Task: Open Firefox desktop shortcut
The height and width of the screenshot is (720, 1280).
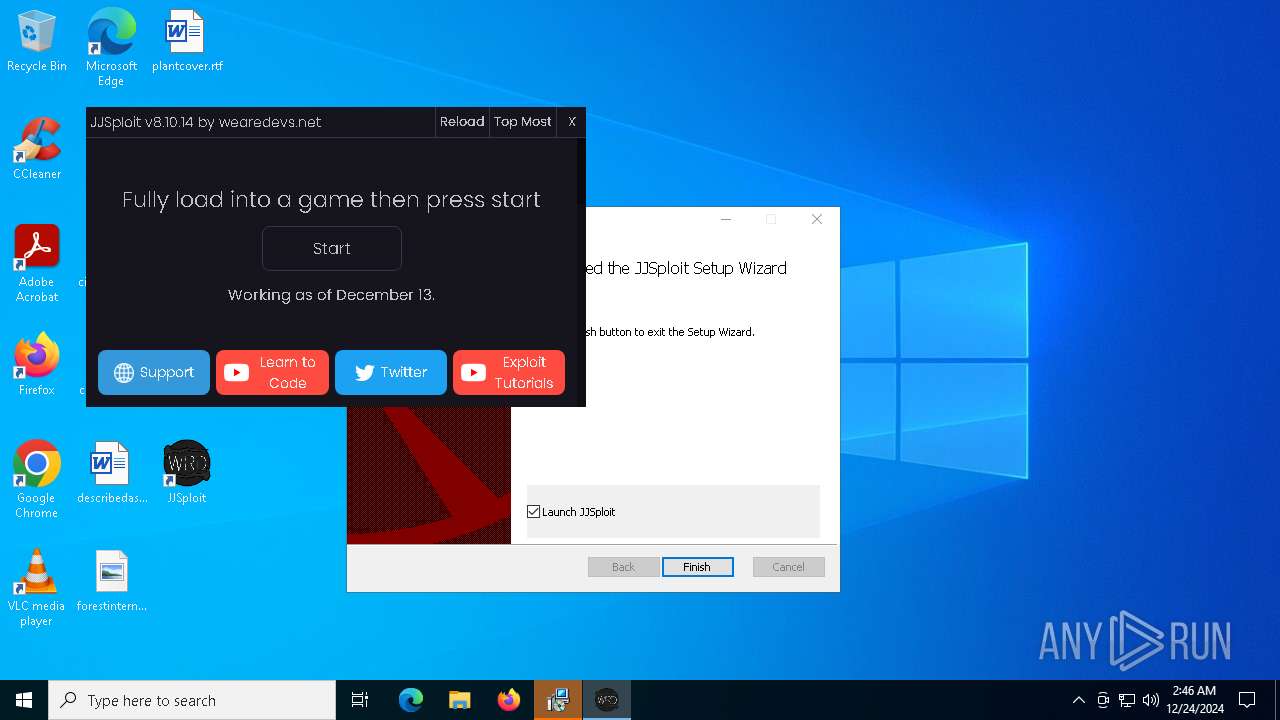Action: (37, 365)
